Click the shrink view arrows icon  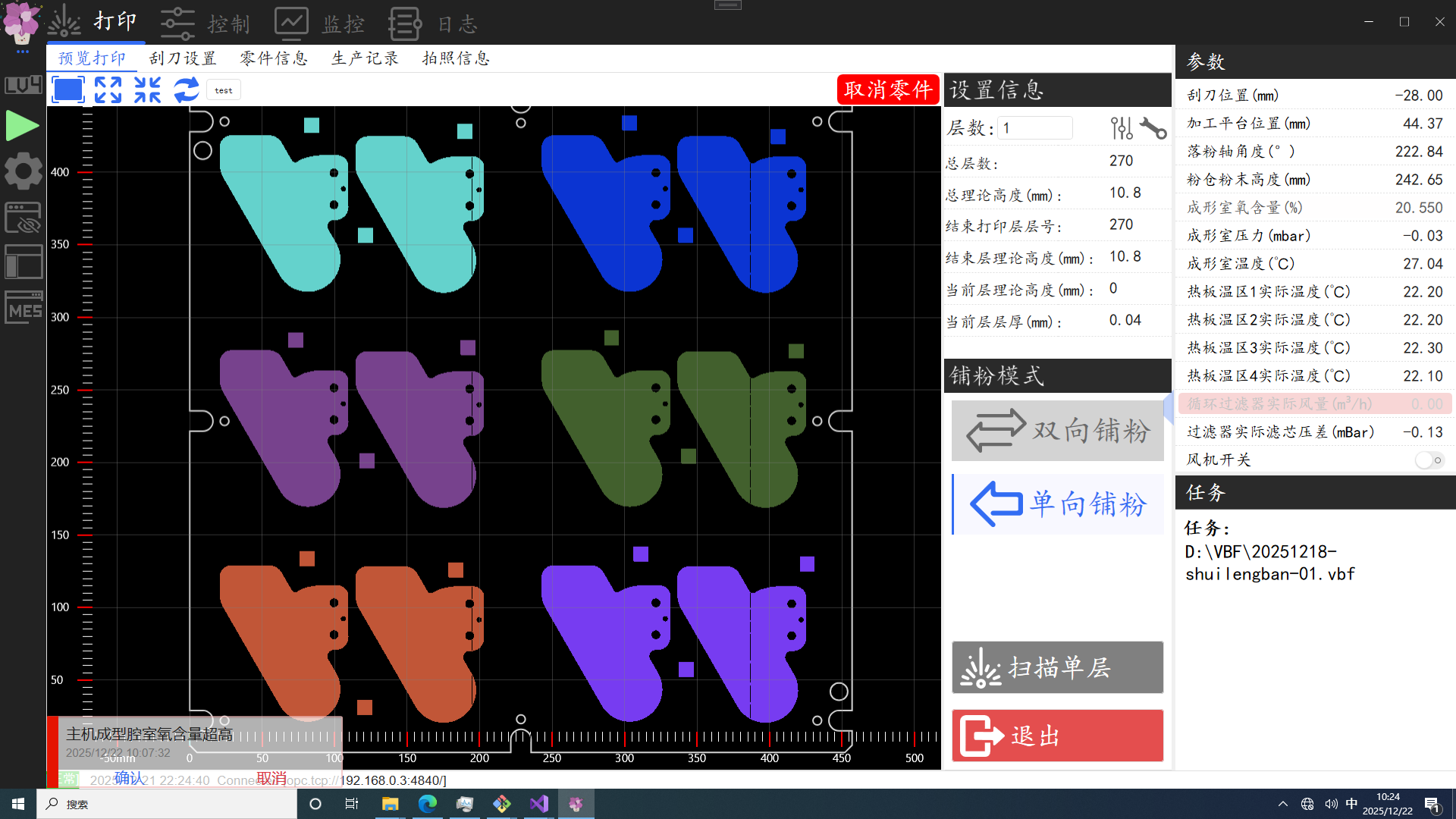[x=147, y=89]
